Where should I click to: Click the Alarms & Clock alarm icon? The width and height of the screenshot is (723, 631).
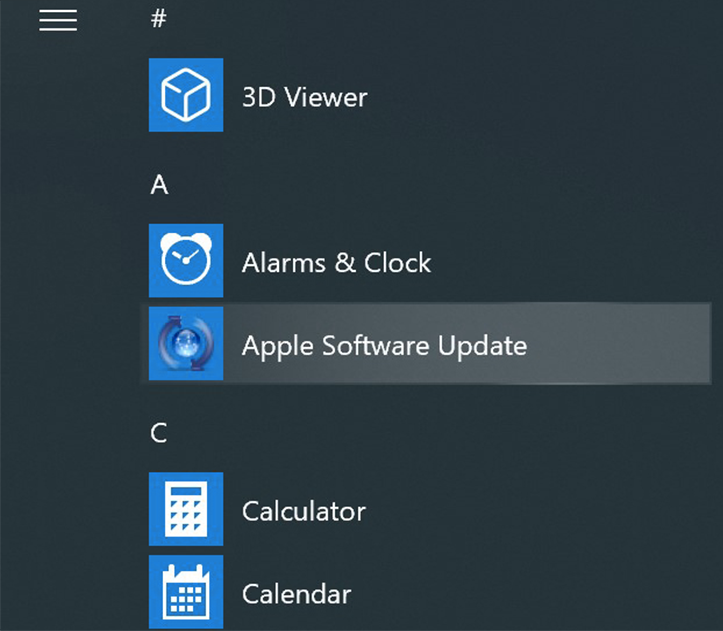(x=186, y=260)
